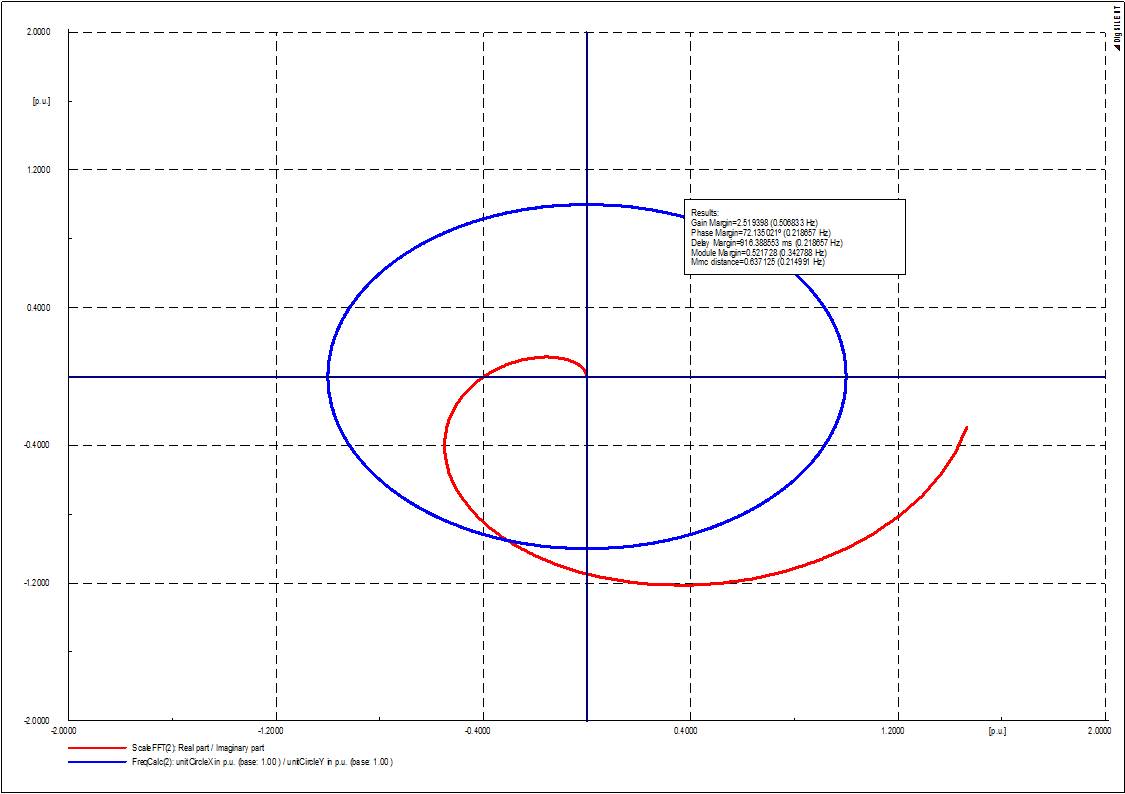Click the Gain Margin value line

click(x=754, y=222)
